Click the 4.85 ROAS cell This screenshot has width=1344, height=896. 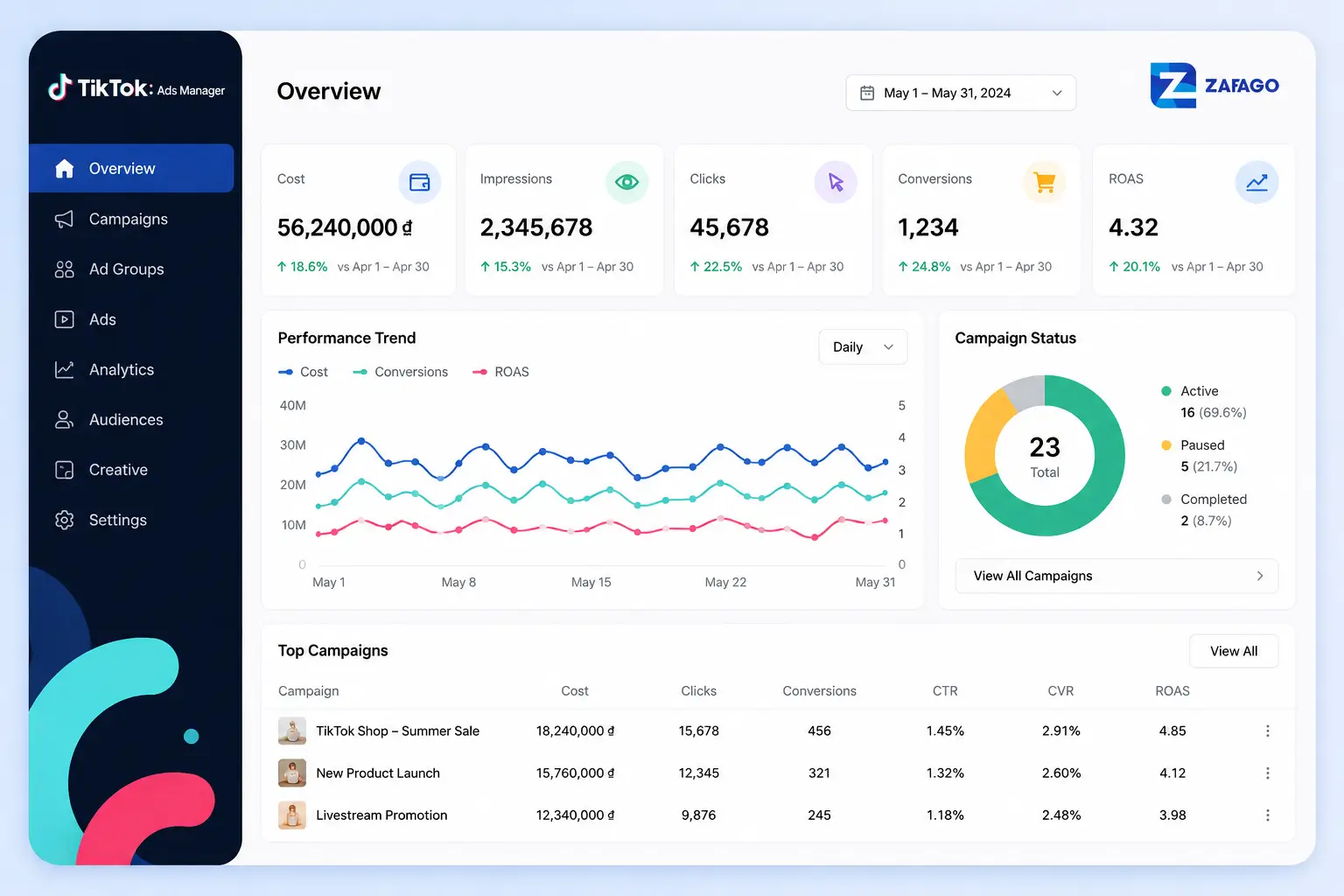pyautogui.click(x=1172, y=731)
